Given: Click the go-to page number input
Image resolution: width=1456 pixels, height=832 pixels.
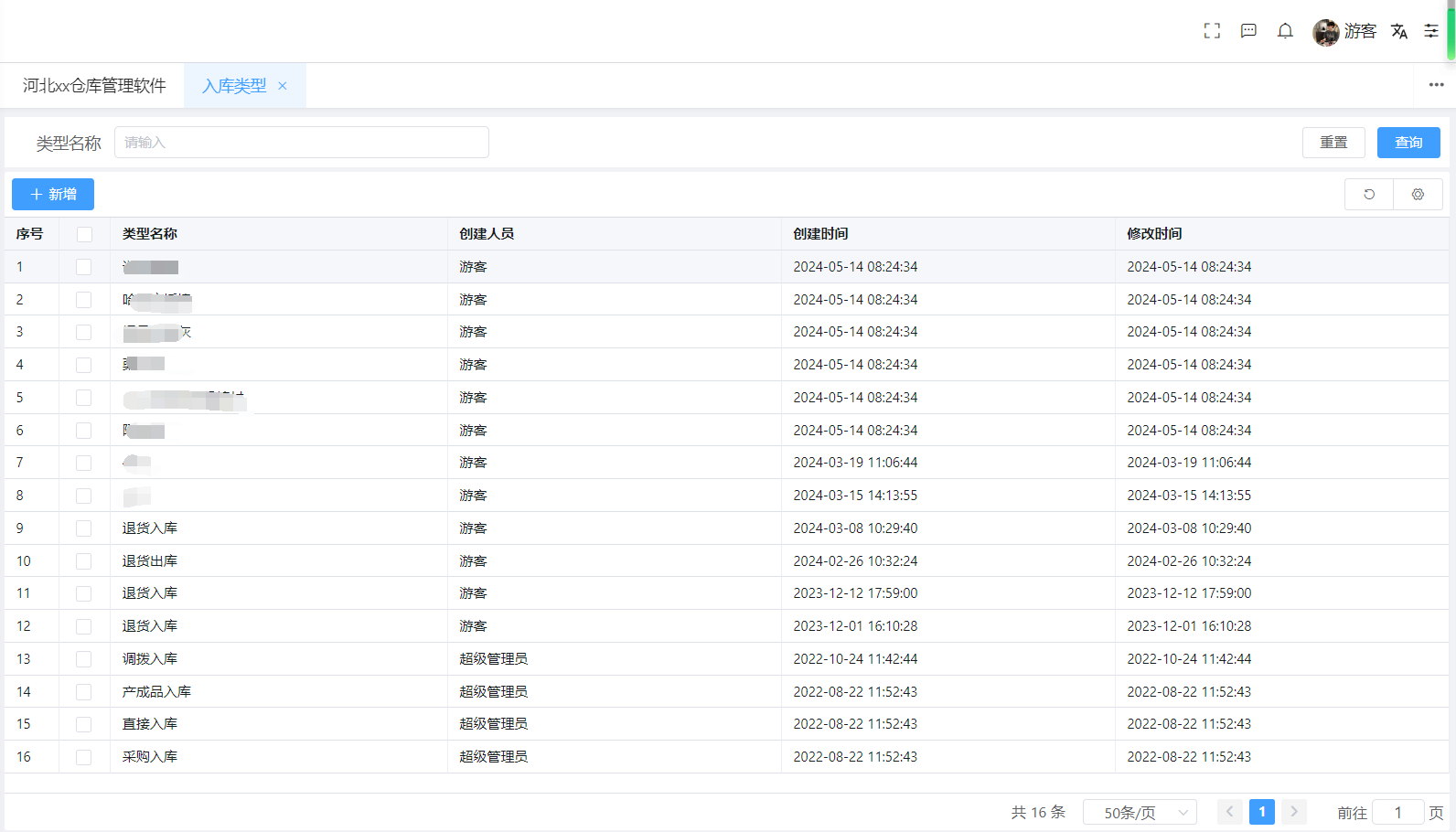Looking at the screenshot, I should [1397, 812].
